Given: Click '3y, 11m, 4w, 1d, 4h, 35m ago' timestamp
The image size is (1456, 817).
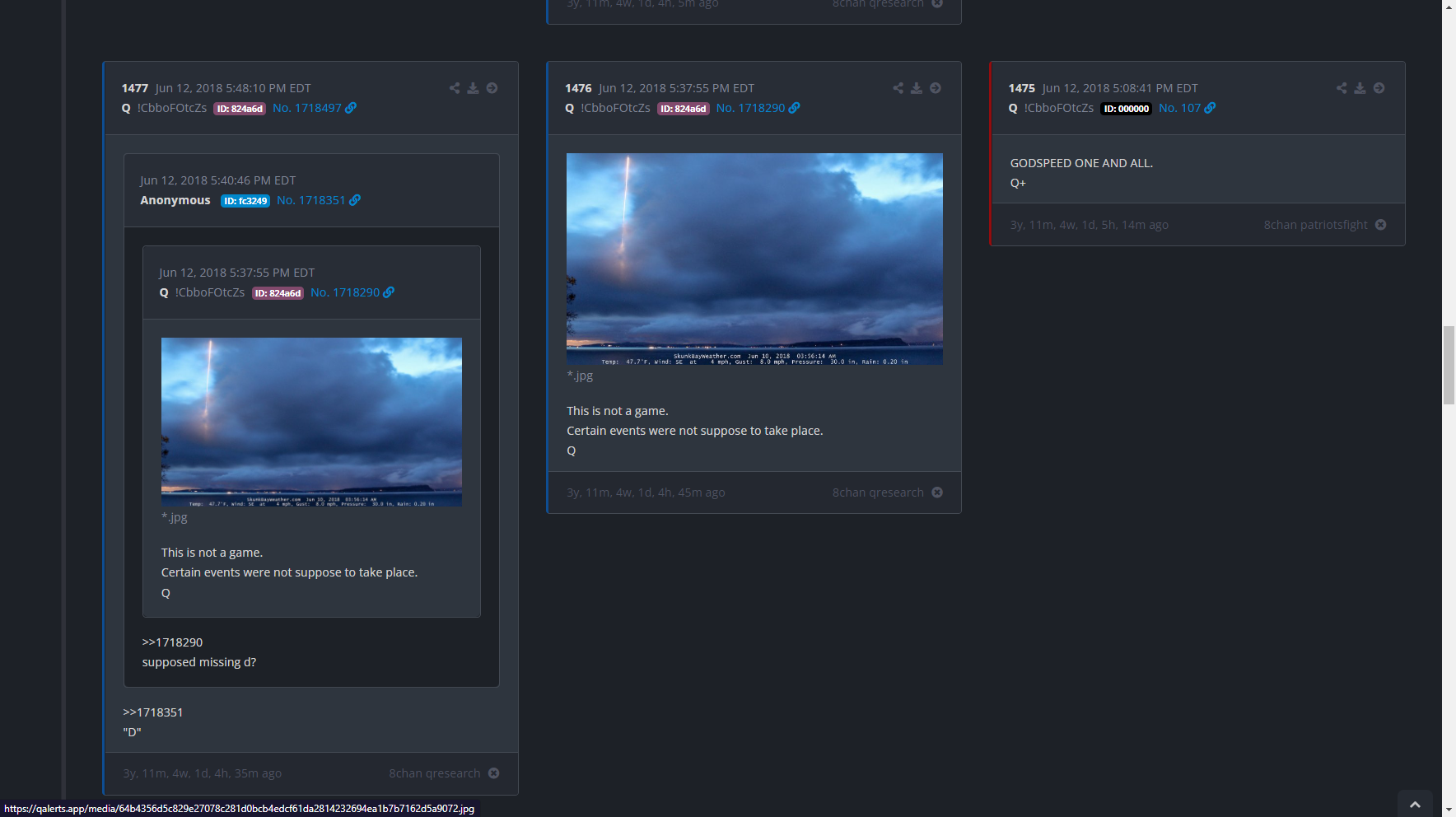Looking at the screenshot, I should pos(203,773).
